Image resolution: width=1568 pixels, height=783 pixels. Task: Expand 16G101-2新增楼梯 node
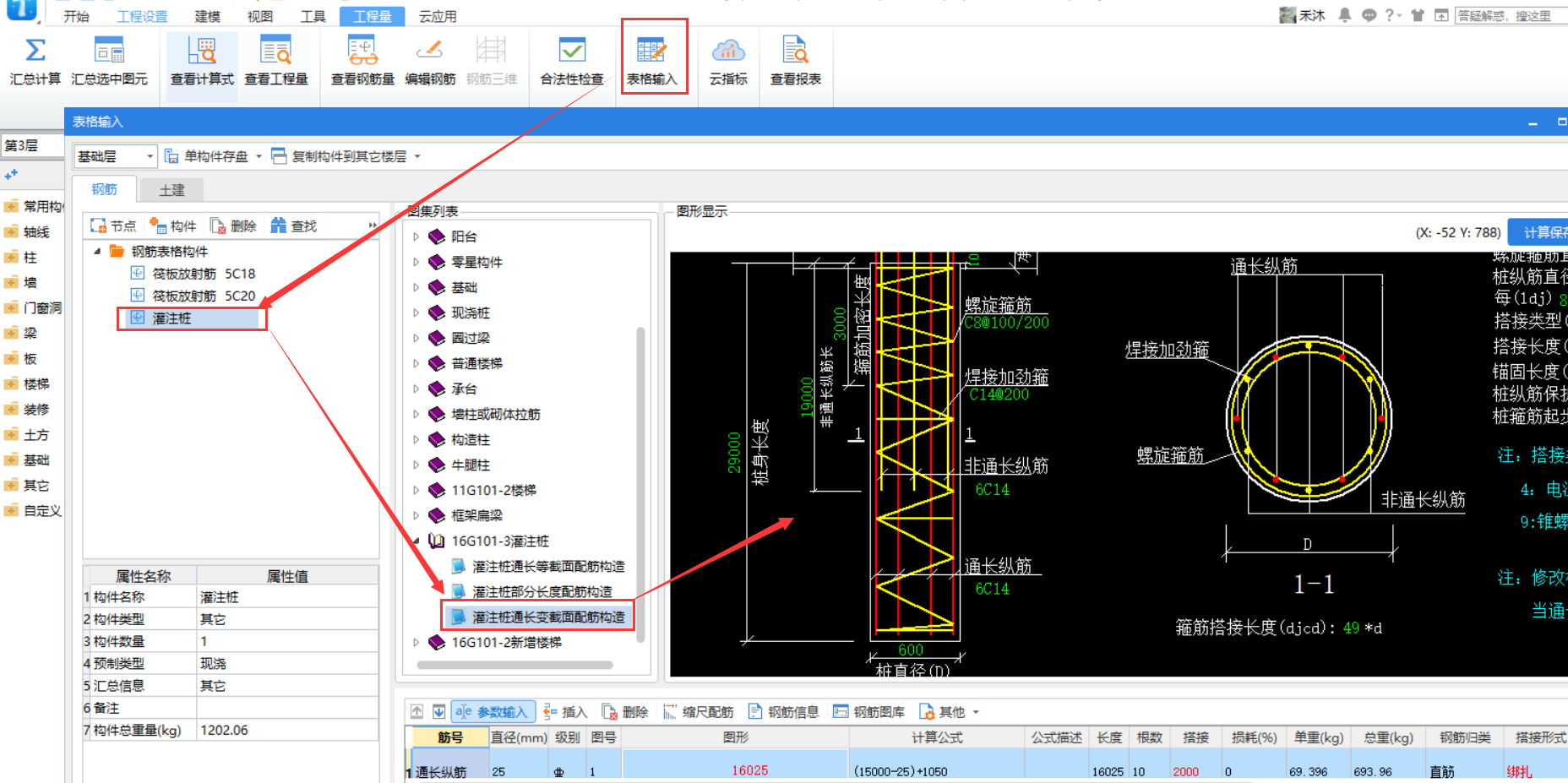(x=416, y=642)
